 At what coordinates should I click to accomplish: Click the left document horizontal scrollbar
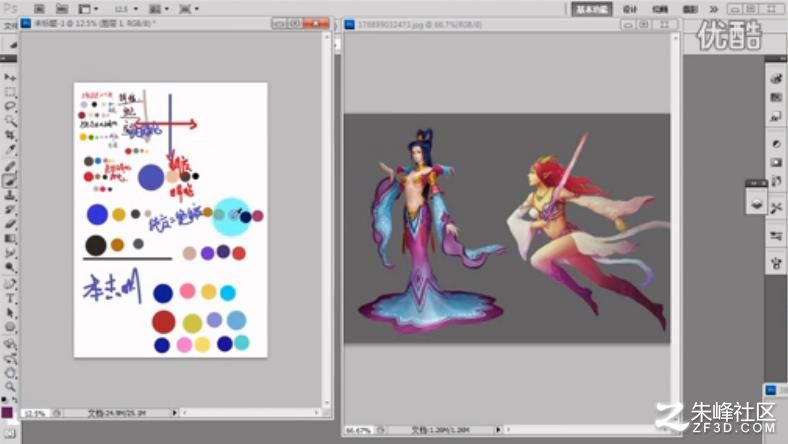[250, 413]
